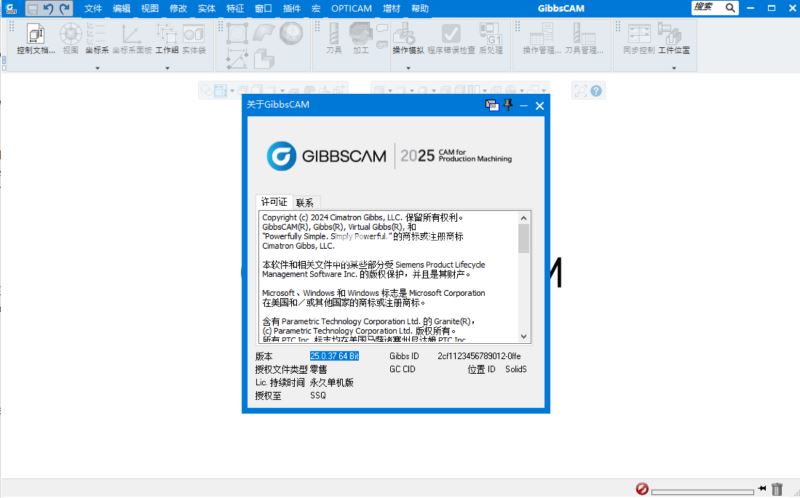Select the curved surface elbow icon

tap(264, 34)
